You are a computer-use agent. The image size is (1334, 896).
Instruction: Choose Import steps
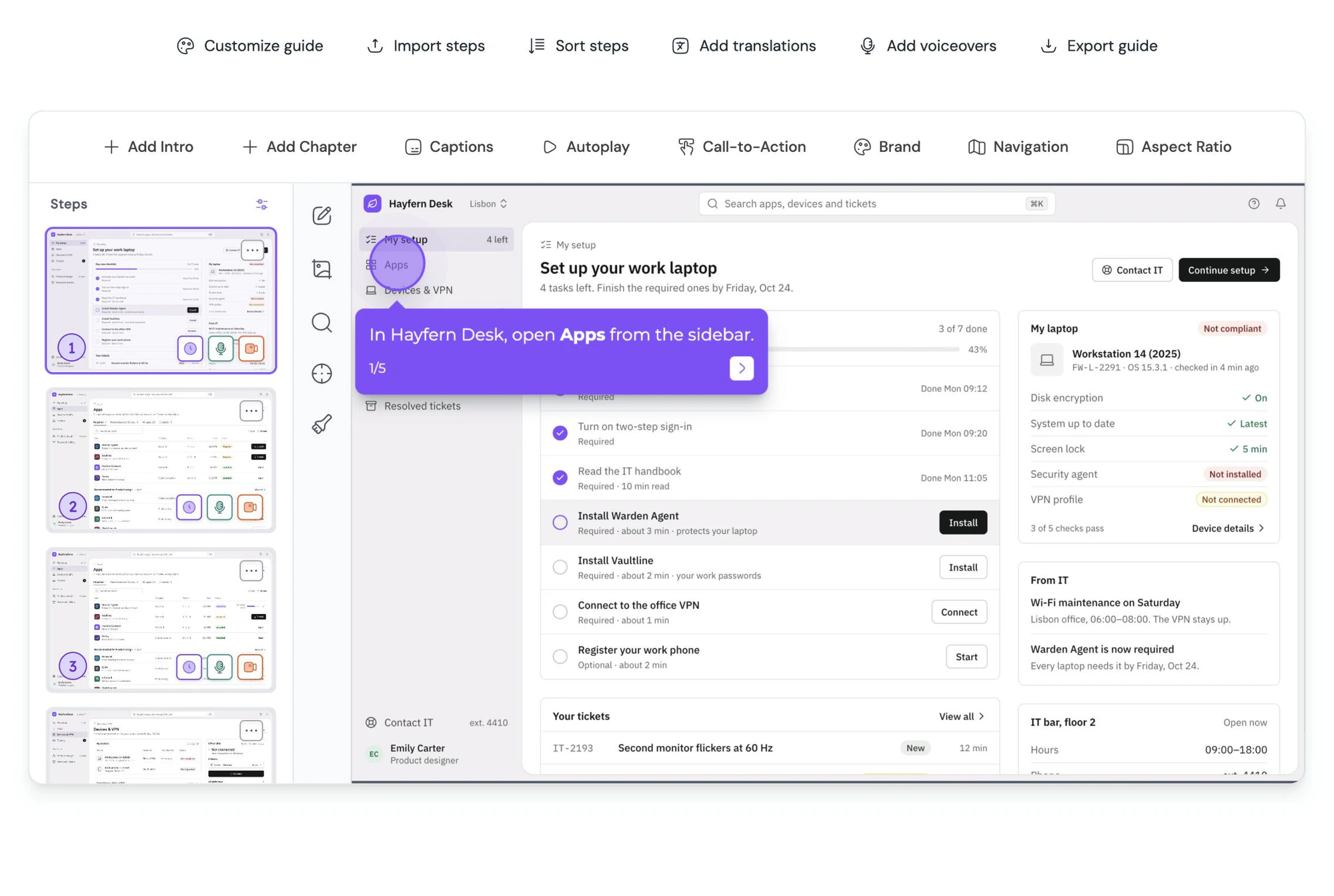click(426, 46)
